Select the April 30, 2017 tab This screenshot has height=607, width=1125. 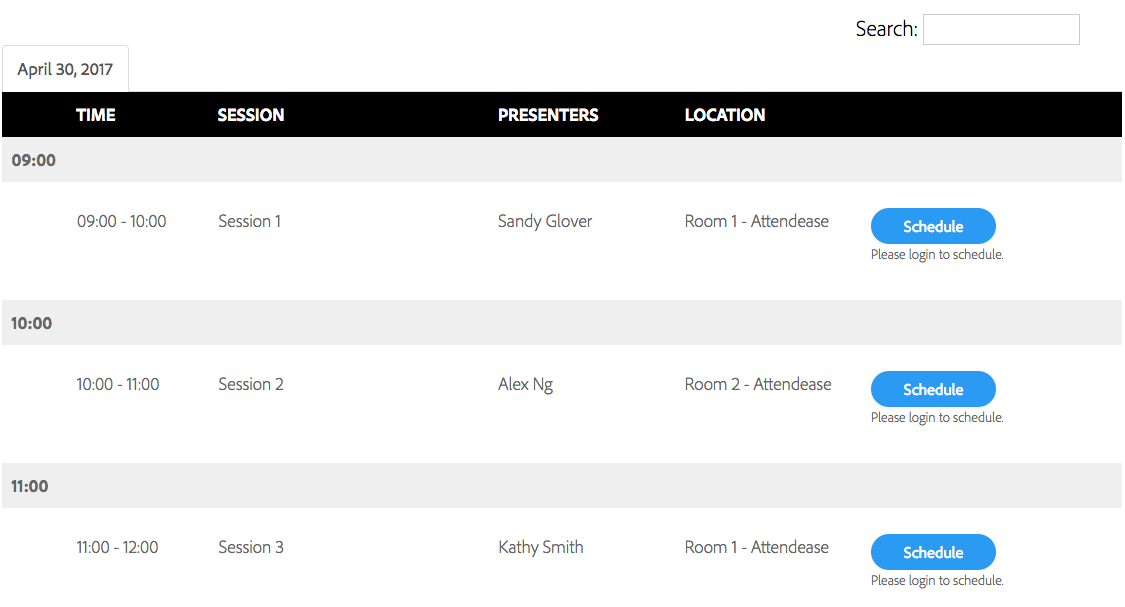65,70
